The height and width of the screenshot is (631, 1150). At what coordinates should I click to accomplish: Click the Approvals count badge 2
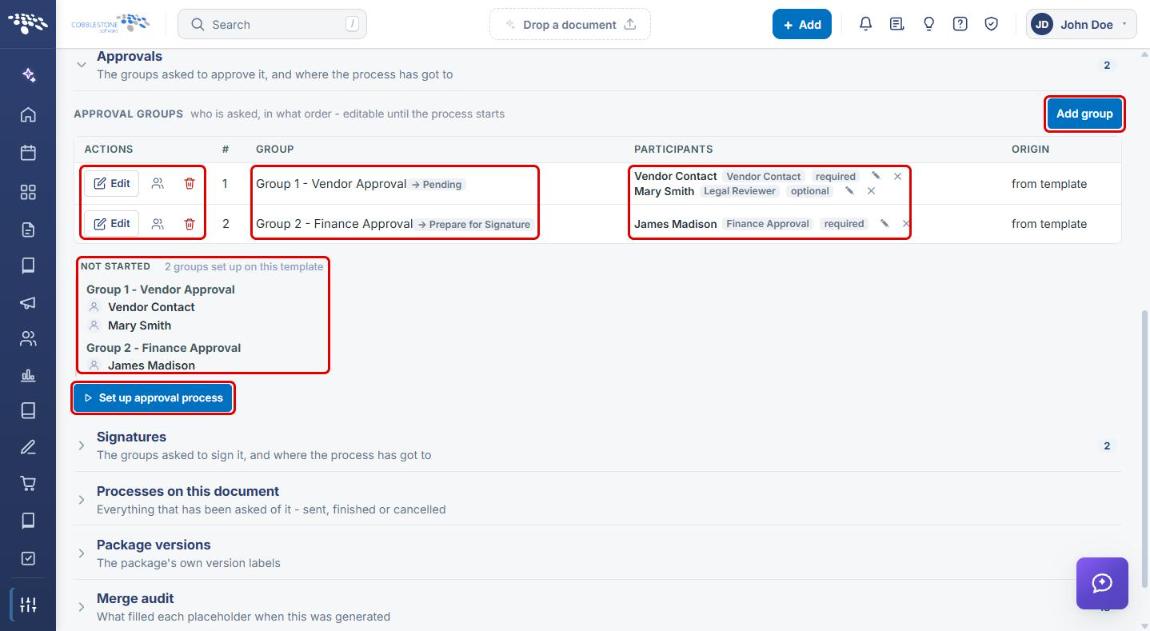point(1107,65)
